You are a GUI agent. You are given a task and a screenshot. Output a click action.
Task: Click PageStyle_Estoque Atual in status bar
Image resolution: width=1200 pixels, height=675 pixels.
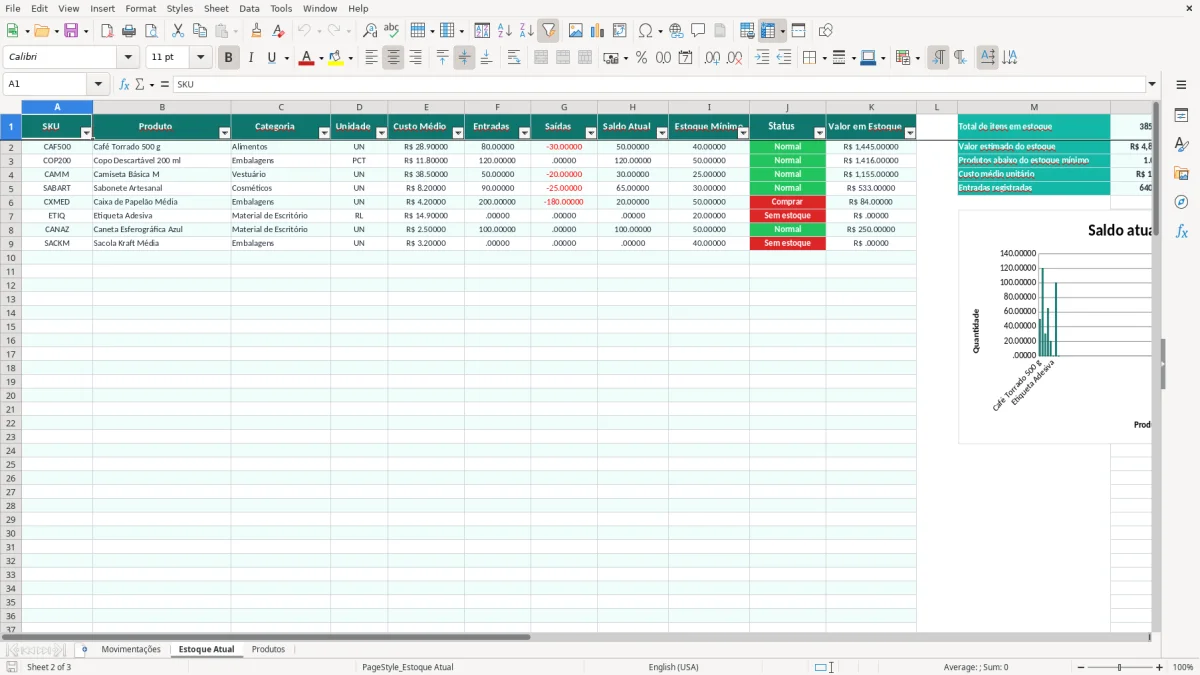click(x=407, y=667)
